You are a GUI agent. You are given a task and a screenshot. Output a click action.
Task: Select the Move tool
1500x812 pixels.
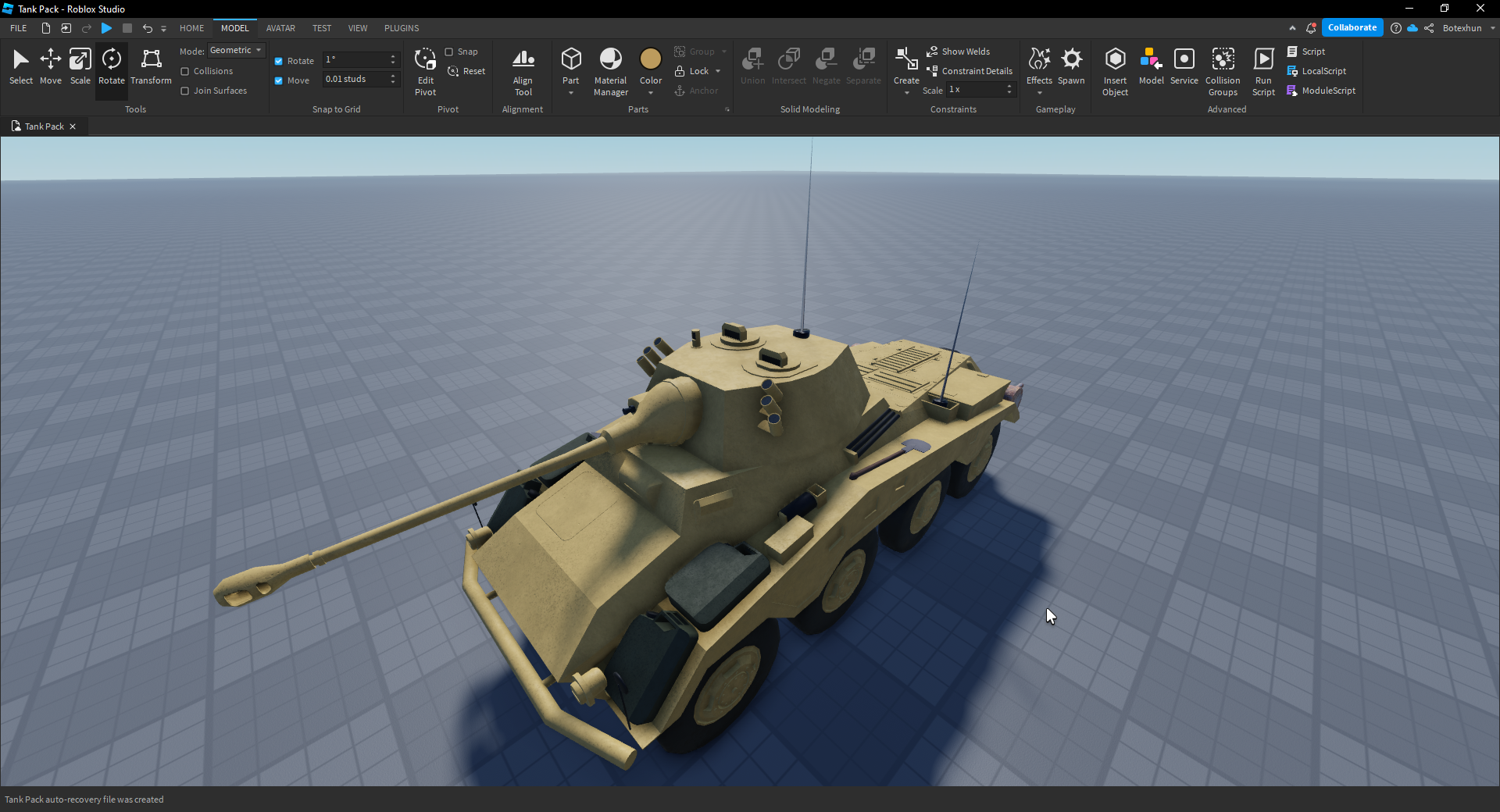coord(50,69)
